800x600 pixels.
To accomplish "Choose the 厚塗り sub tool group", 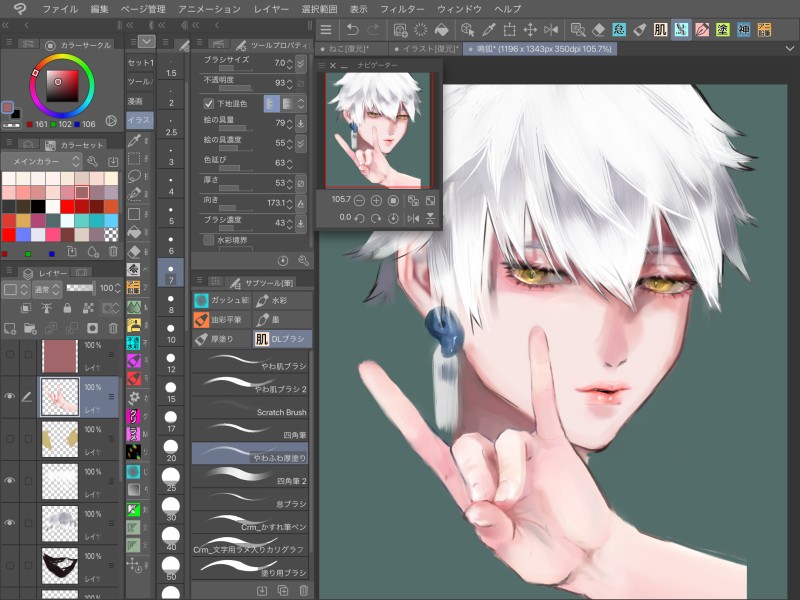I will (x=222, y=339).
